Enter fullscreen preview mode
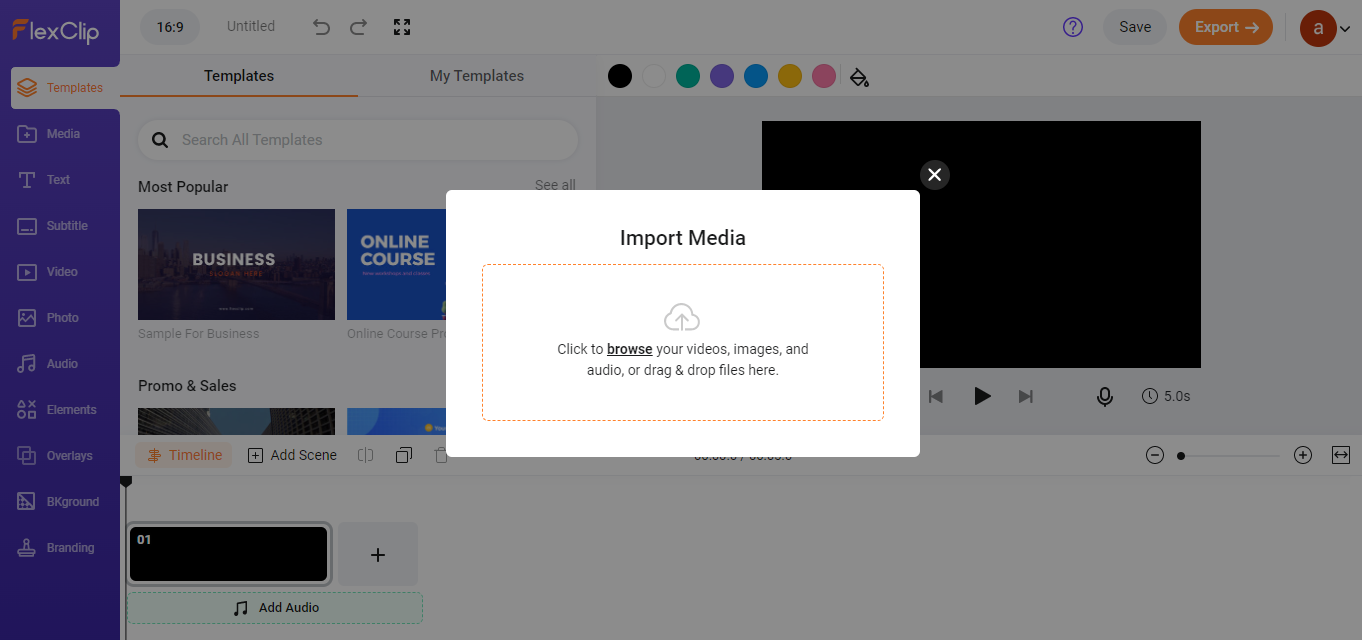 coord(402,27)
